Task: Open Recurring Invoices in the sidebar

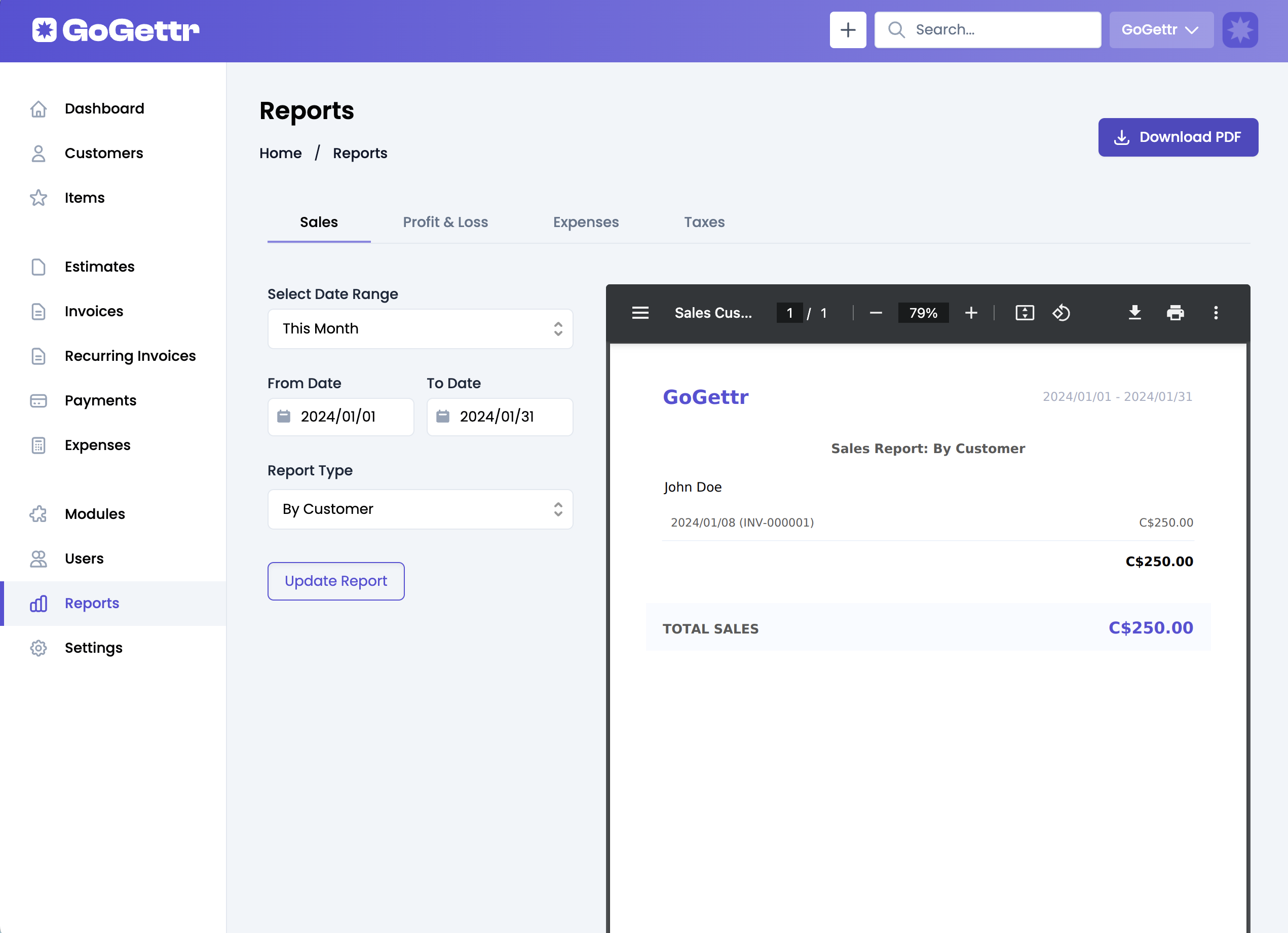Action: 130,356
